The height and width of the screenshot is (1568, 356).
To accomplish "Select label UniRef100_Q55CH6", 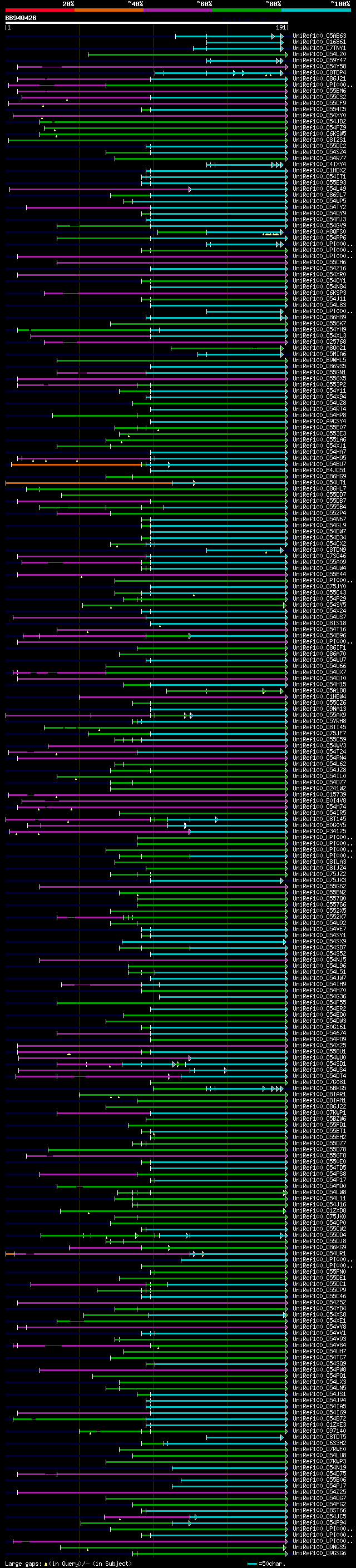I will click(x=319, y=263).
